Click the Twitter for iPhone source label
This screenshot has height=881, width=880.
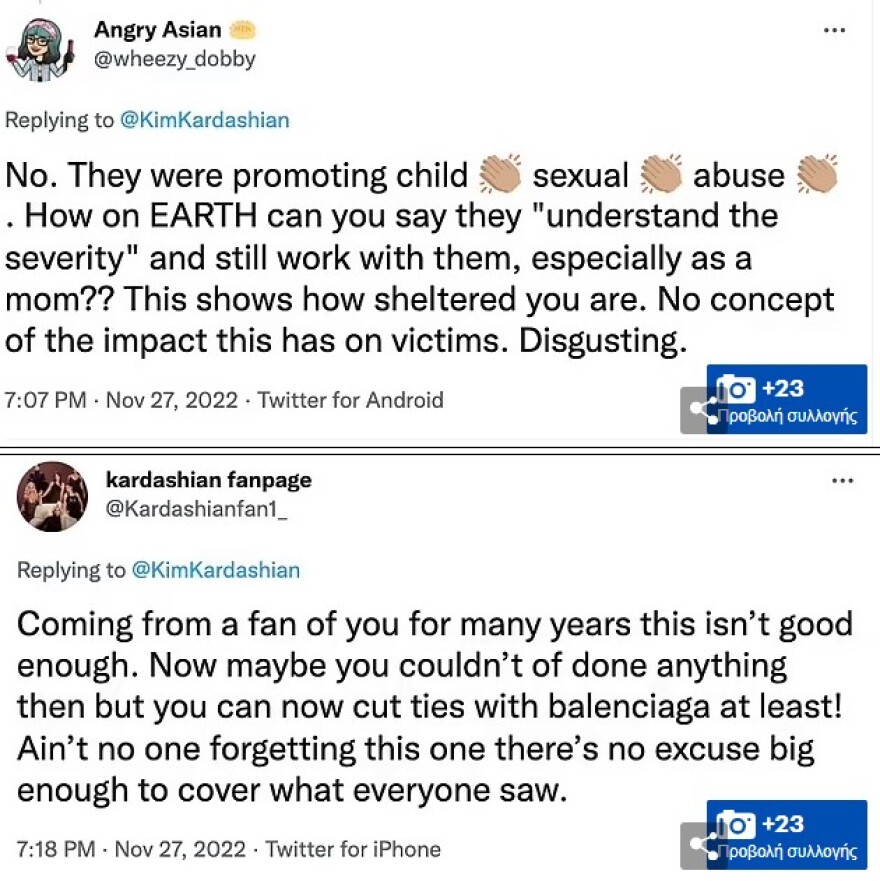pos(353,850)
